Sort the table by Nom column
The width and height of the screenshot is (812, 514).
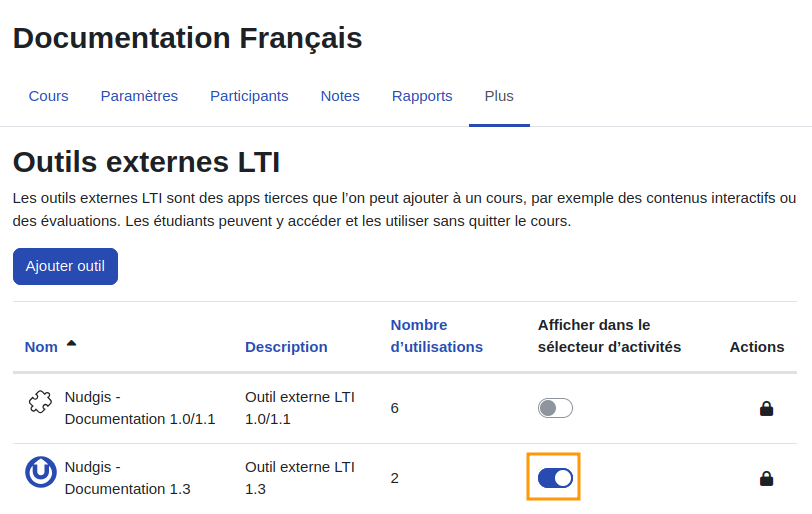point(41,347)
